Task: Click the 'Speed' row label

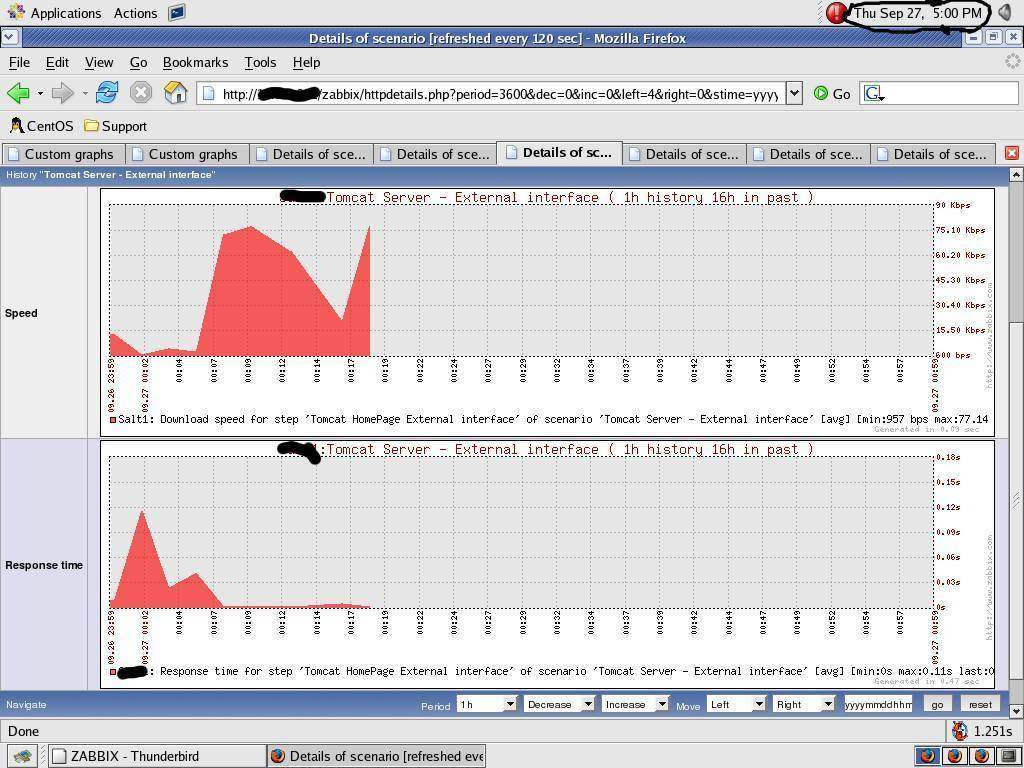Action: pos(21,313)
